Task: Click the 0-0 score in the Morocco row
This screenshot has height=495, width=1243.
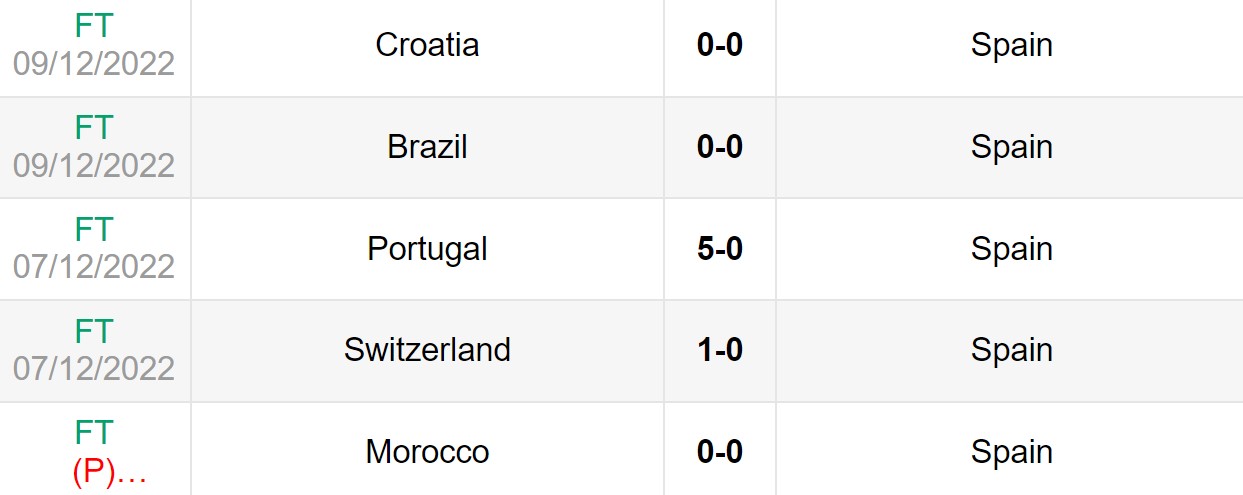Action: tap(720, 452)
